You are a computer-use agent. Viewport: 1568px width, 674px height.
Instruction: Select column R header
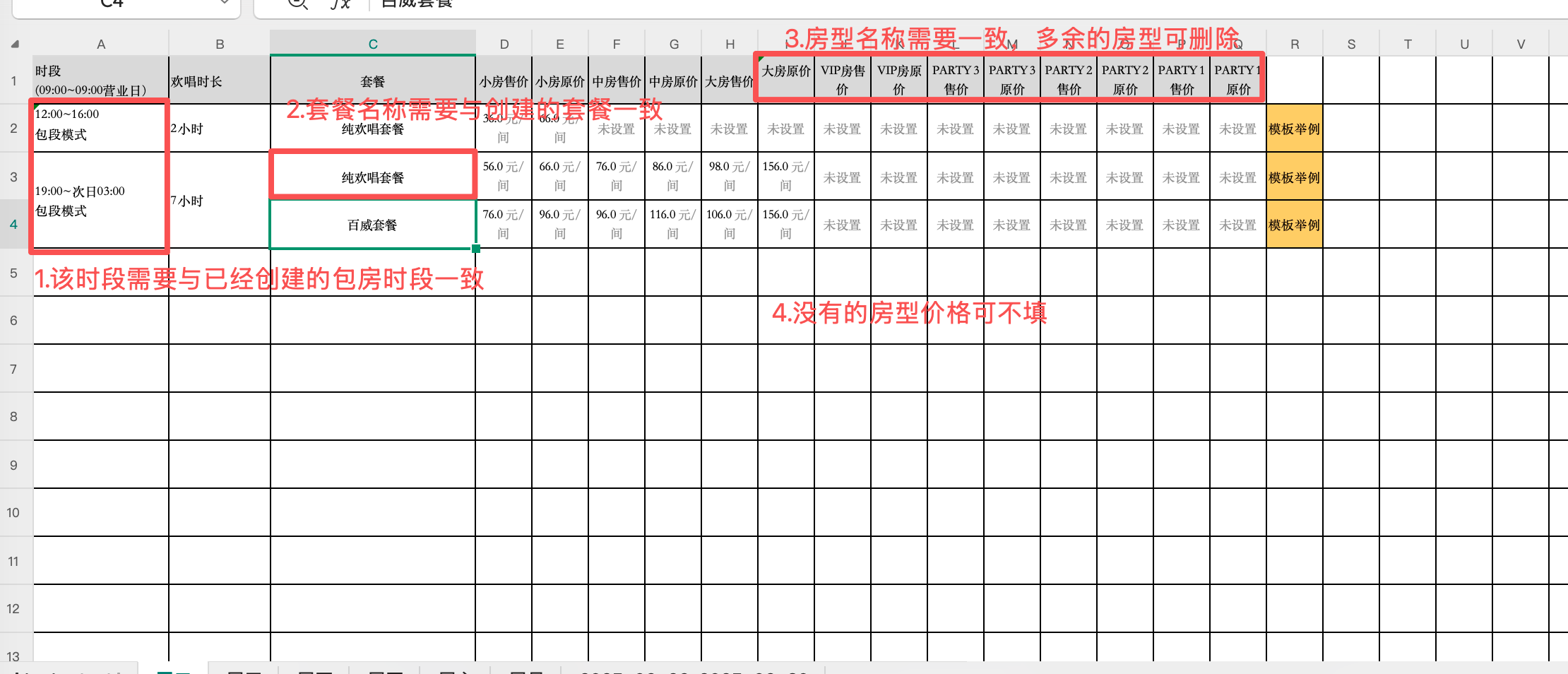pos(1295,44)
